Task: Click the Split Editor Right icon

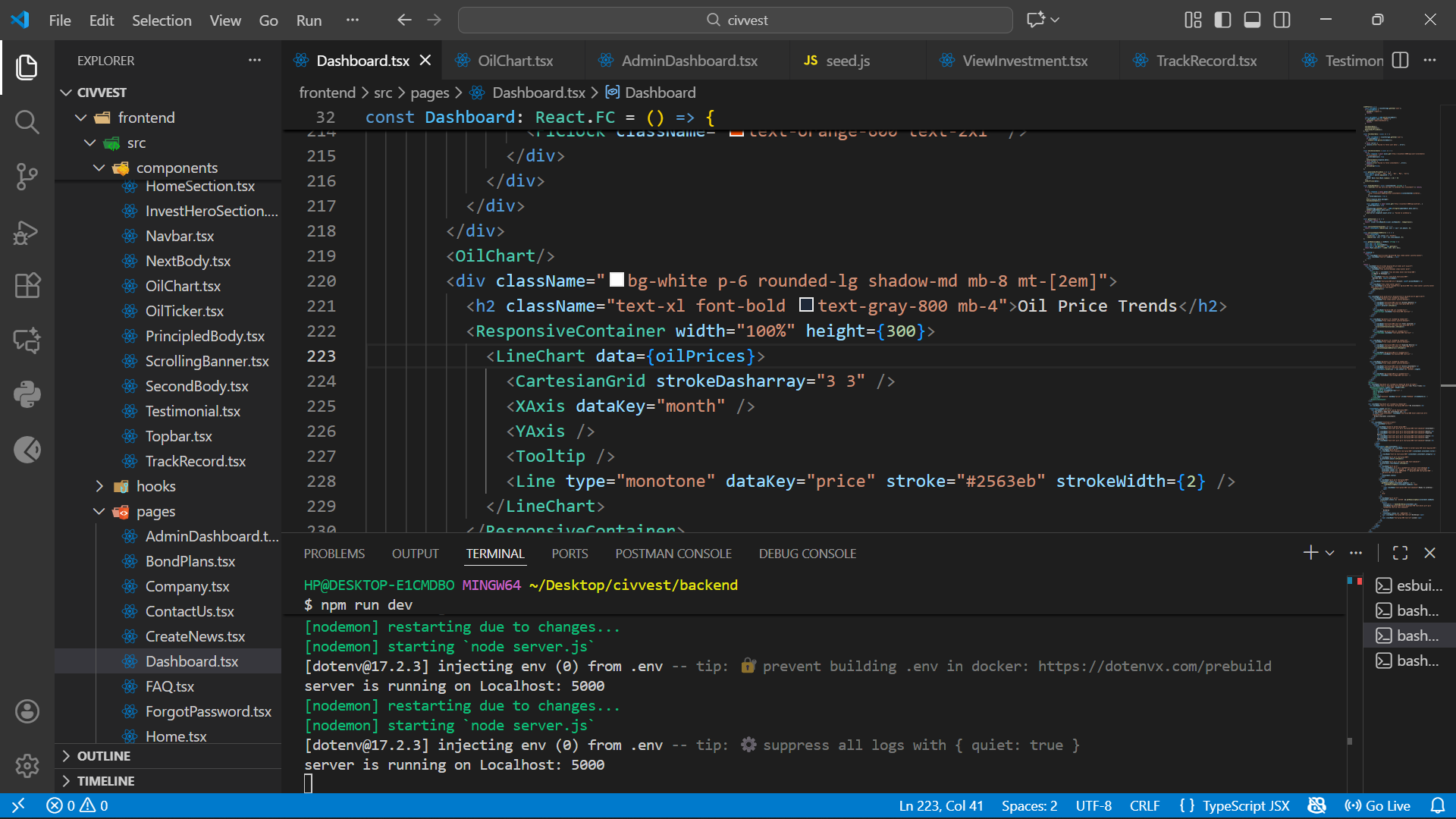Action: 1401,61
